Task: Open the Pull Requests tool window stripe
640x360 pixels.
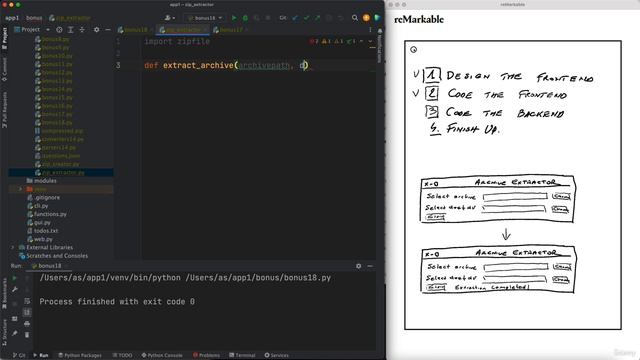Action: click(4, 109)
